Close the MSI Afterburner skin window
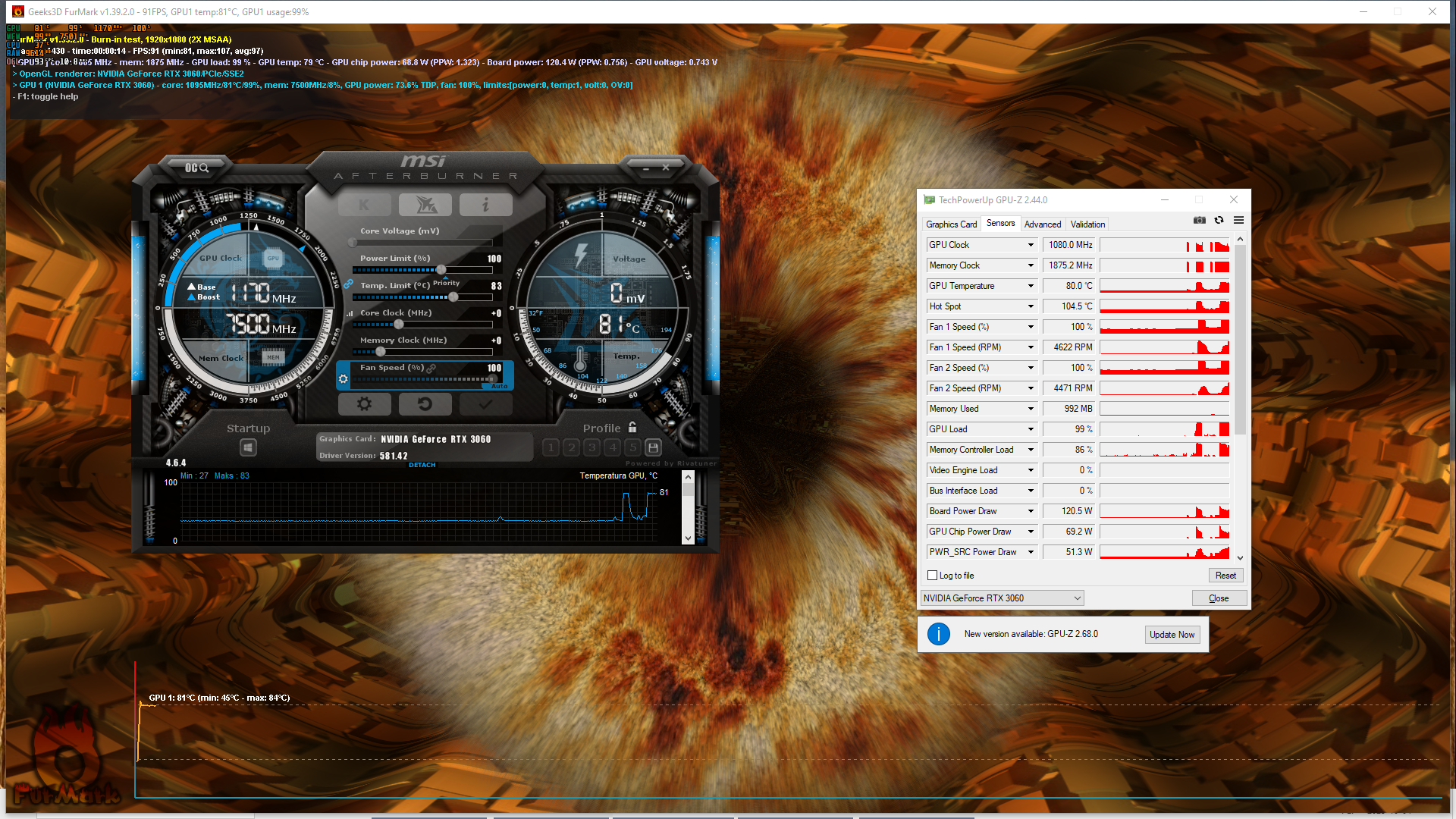1456x819 pixels. (666, 168)
